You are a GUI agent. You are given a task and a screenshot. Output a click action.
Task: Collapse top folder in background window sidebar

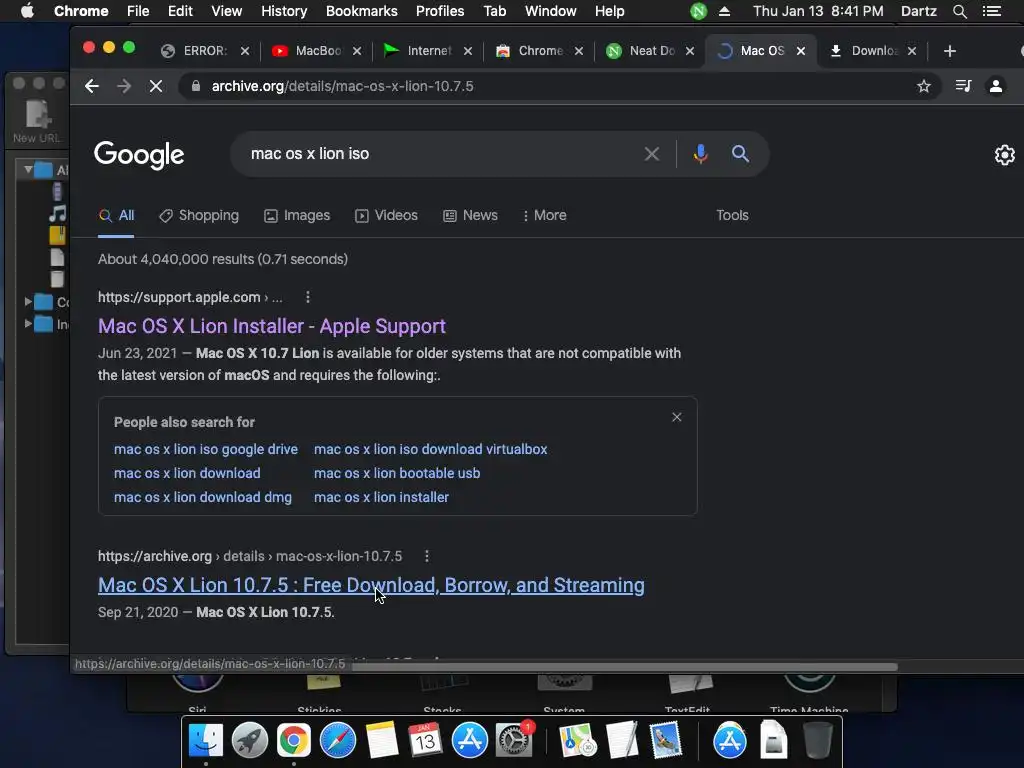[x=28, y=170]
